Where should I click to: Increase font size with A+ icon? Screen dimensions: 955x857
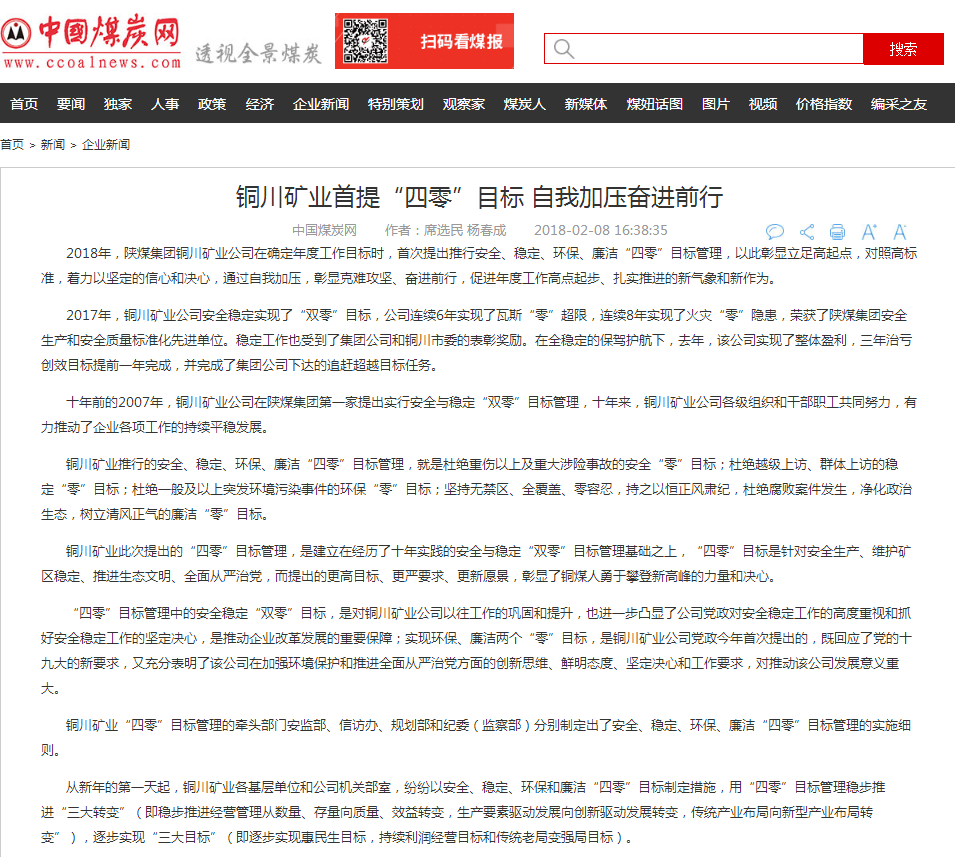click(x=869, y=231)
